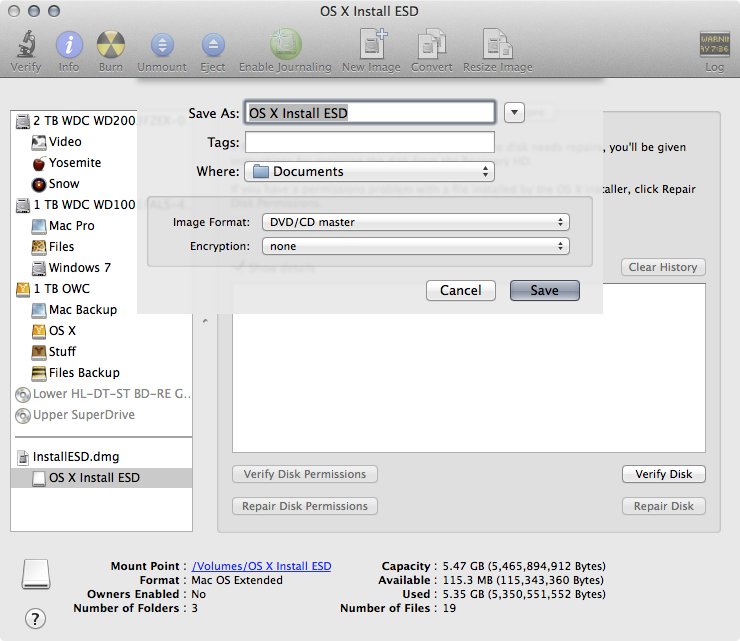Click the Burn toolbar icon
Screen dimensions: 740x641
coord(110,44)
